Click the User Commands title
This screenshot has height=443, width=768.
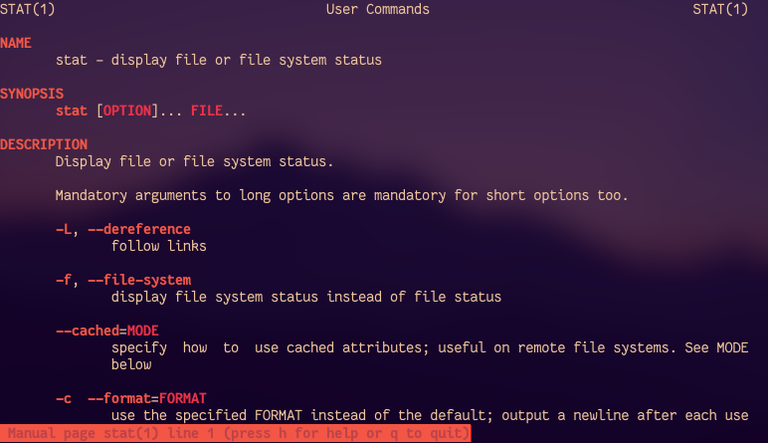(378, 9)
